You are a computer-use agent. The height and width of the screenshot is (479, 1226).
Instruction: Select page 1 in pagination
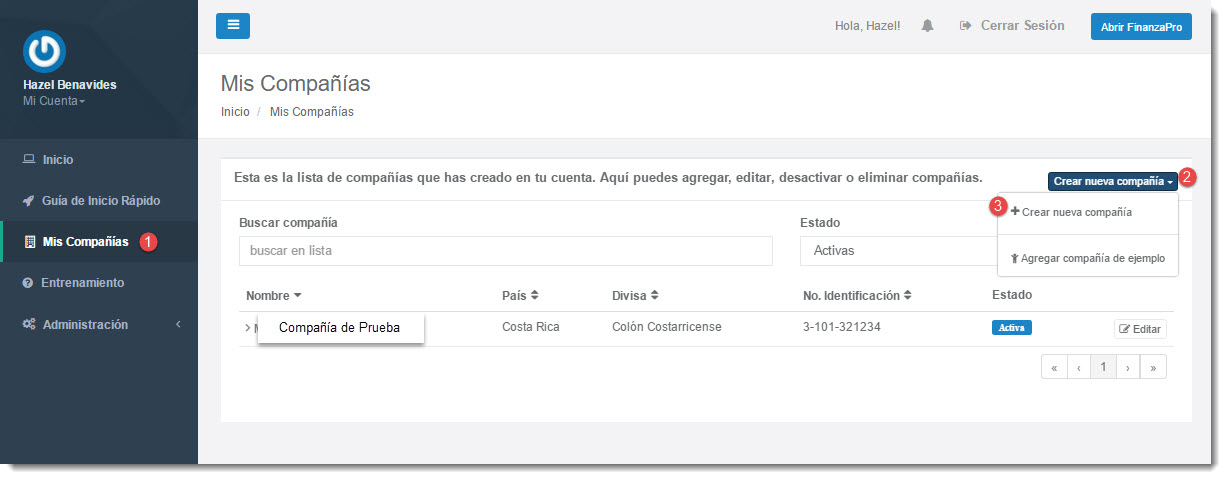click(x=1103, y=367)
